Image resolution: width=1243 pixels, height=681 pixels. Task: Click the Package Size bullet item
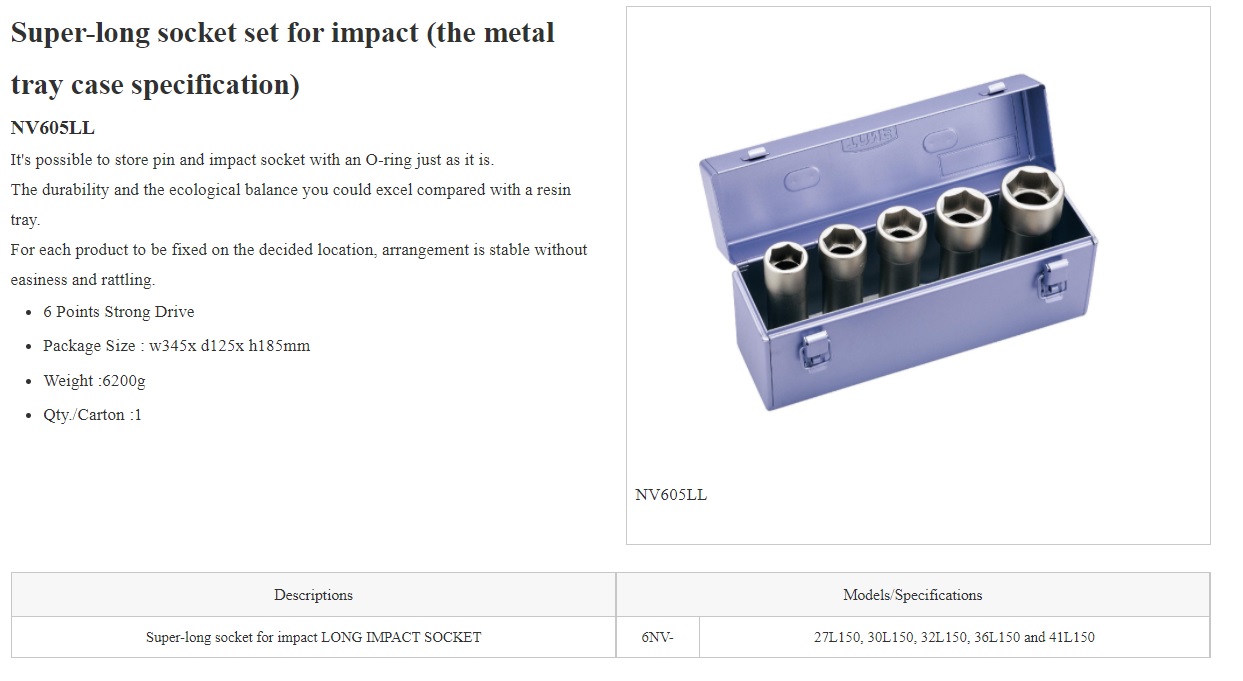(x=176, y=346)
